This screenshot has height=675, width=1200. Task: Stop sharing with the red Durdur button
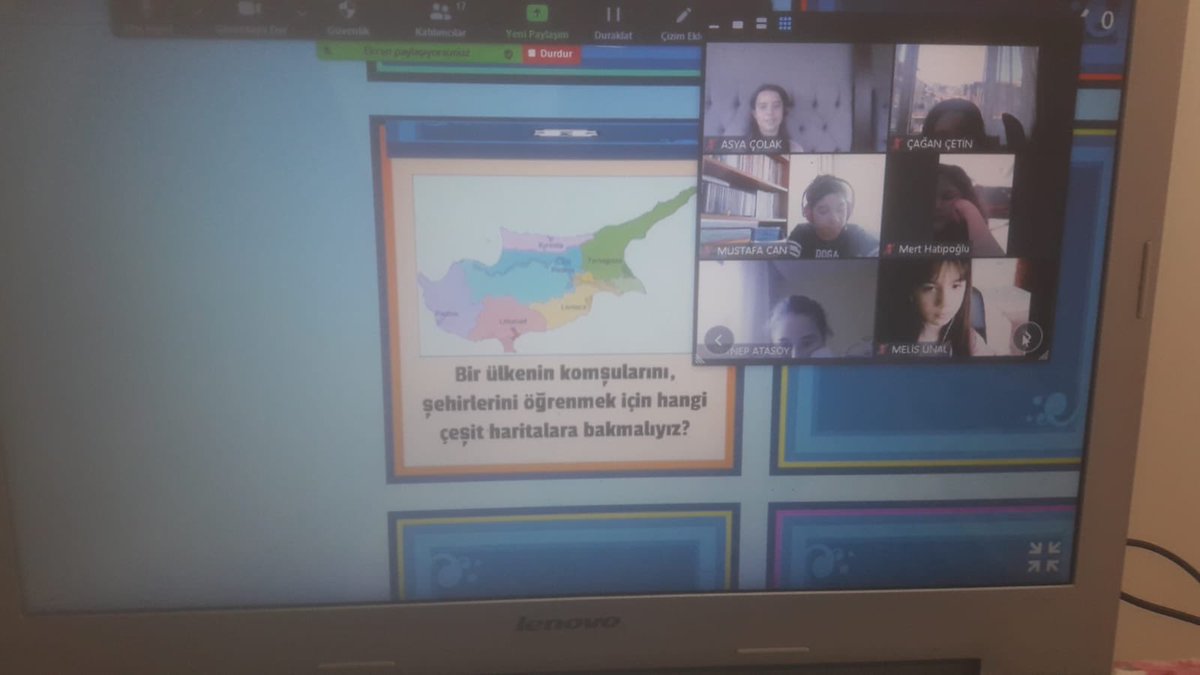551,53
